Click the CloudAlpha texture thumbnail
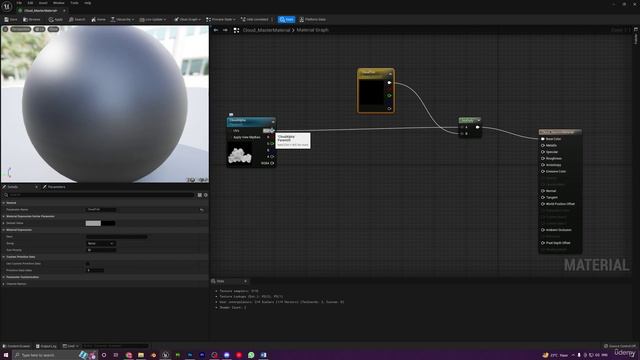Screen dimensions: 640x360 pos(240,155)
